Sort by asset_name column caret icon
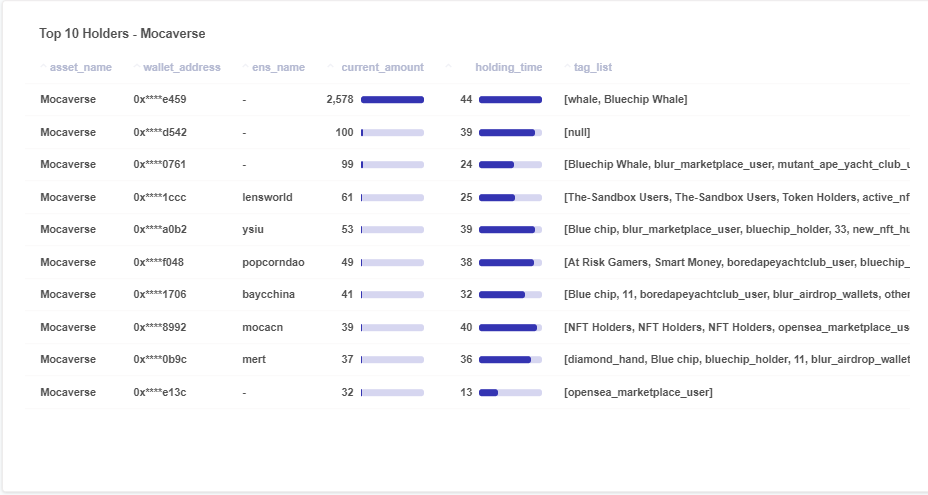The height and width of the screenshot is (495, 928). (x=43, y=66)
